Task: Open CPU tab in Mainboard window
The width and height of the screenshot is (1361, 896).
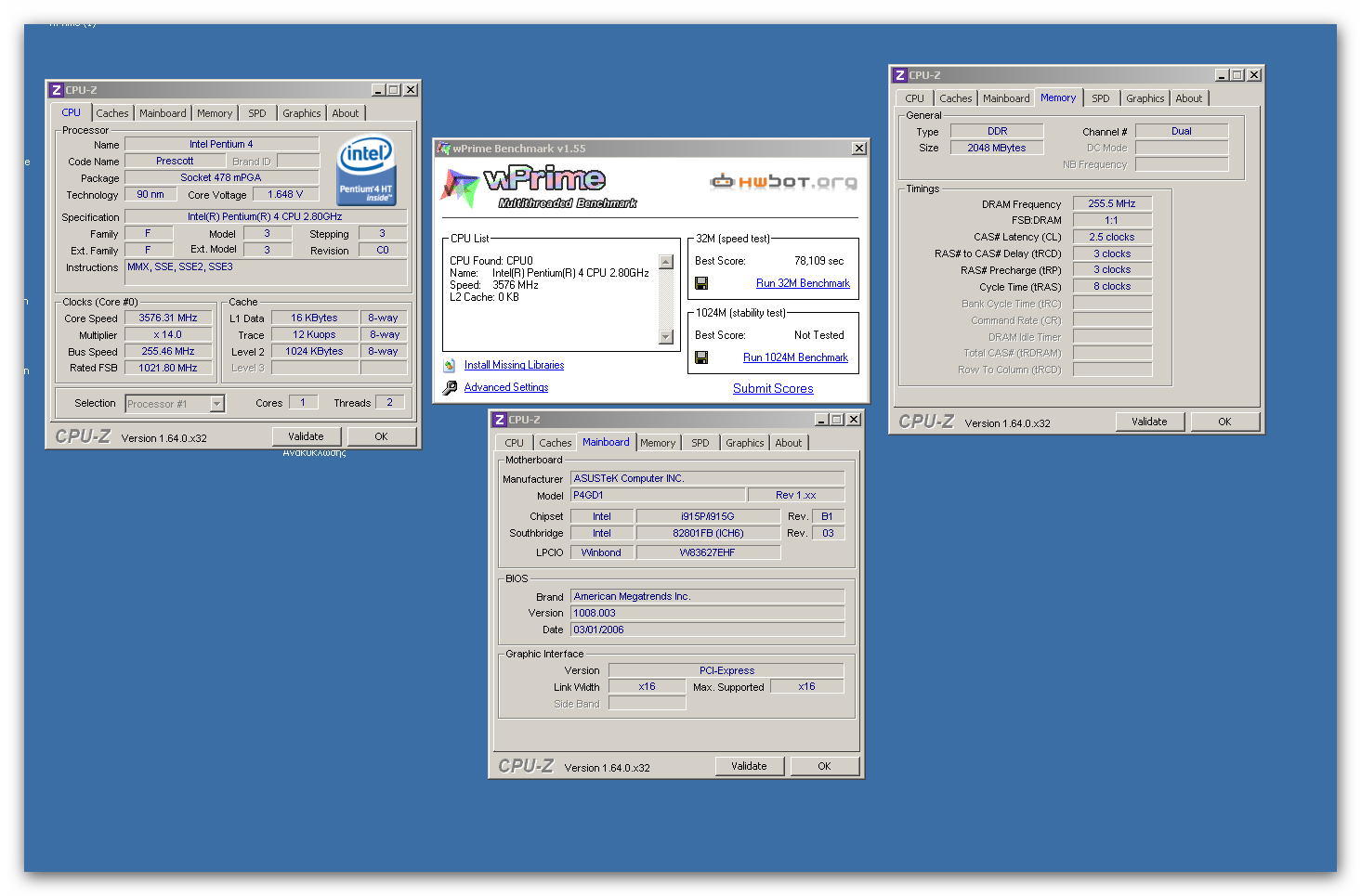Action: point(515,443)
